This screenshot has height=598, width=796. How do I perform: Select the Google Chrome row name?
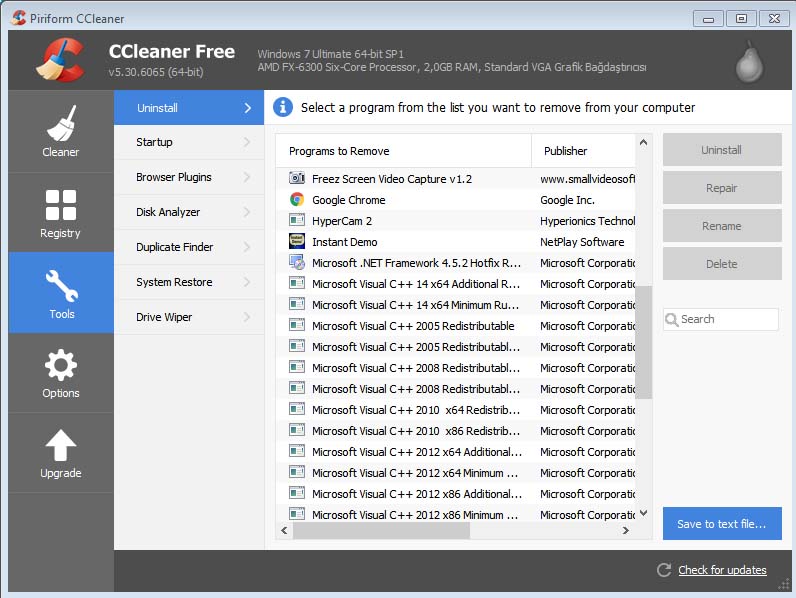coord(349,200)
